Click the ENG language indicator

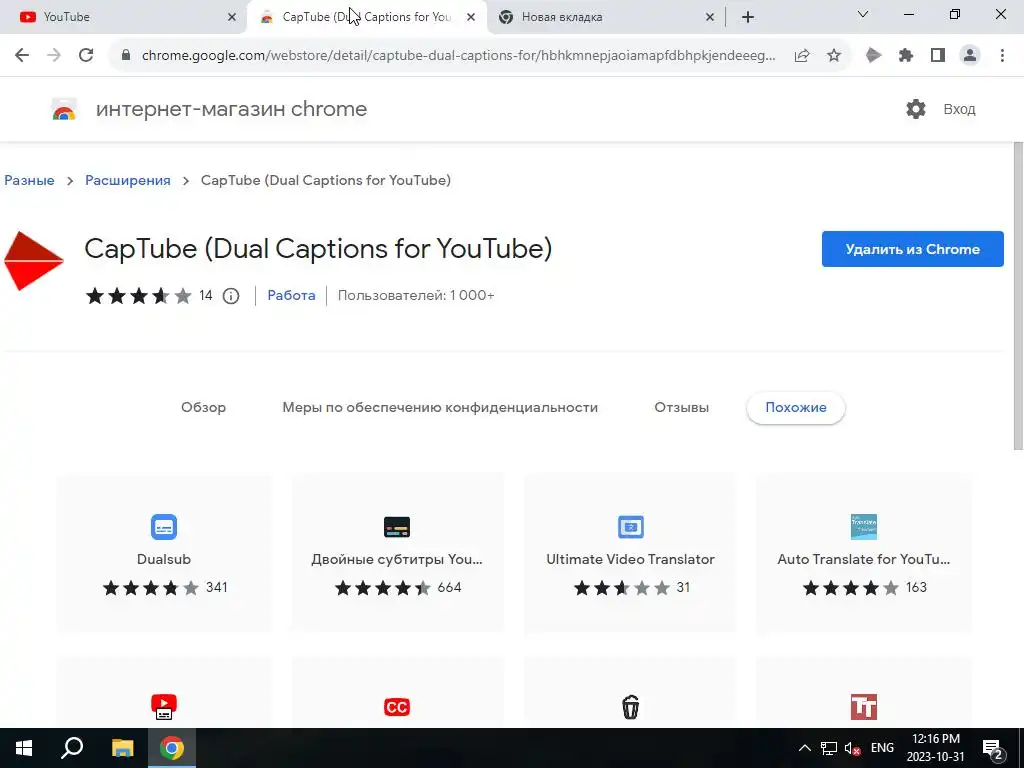[882, 748]
